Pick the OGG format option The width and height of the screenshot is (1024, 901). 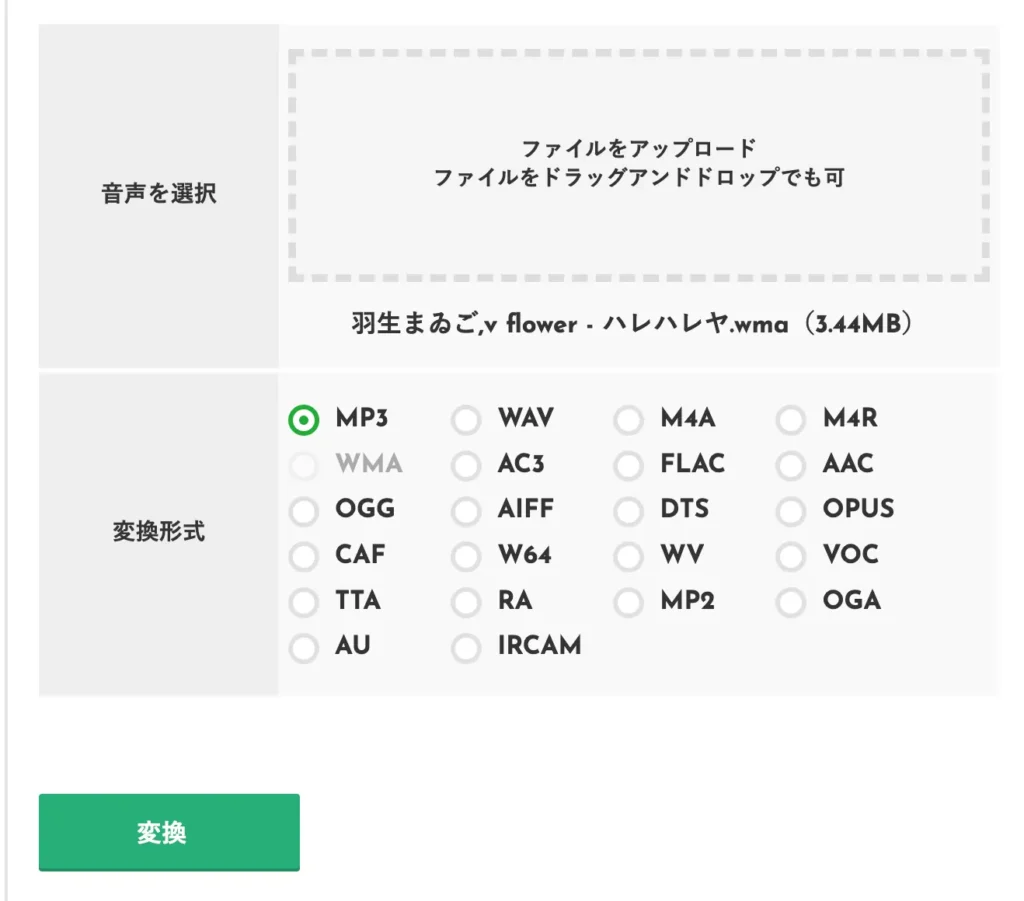click(304, 511)
